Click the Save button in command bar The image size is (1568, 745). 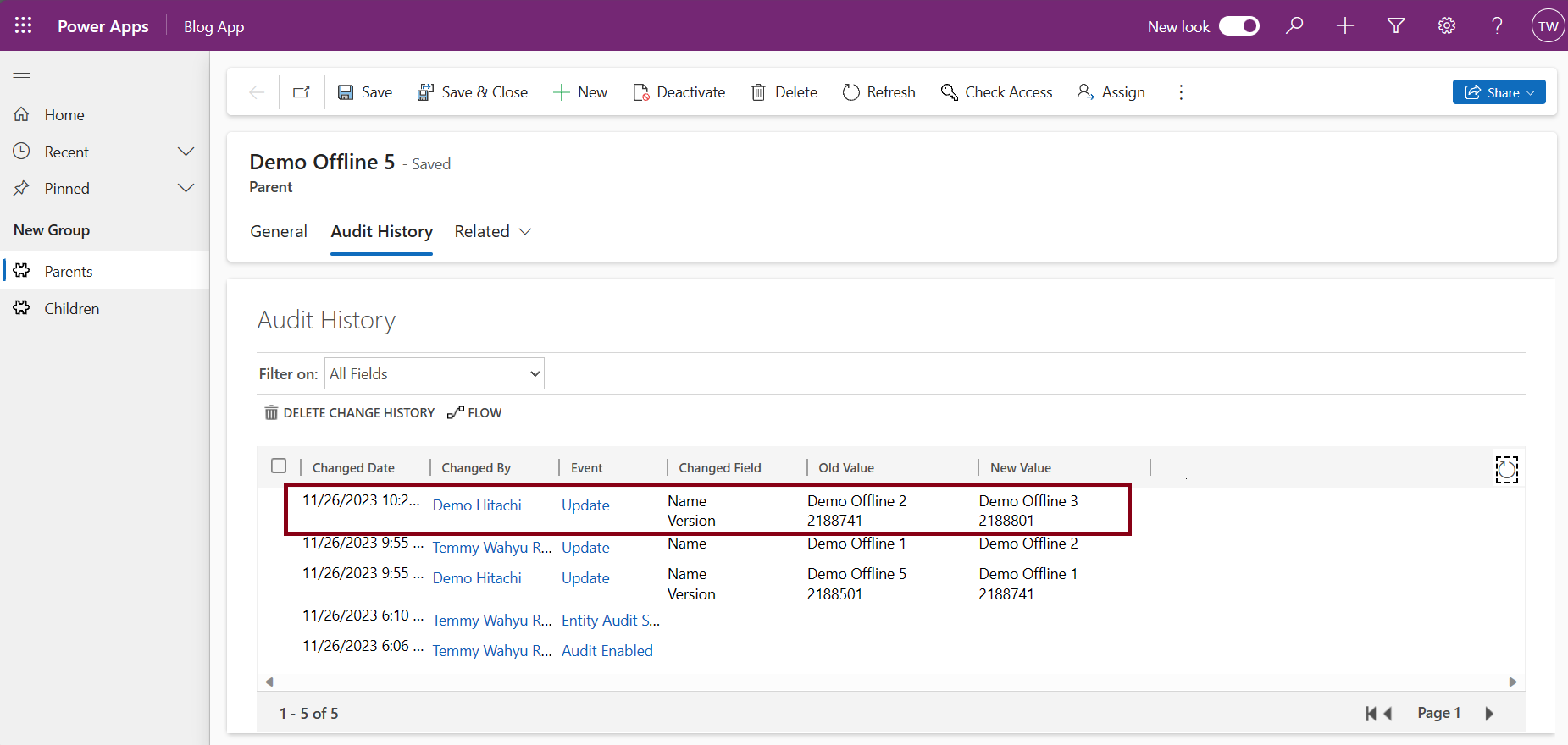(x=365, y=92)
